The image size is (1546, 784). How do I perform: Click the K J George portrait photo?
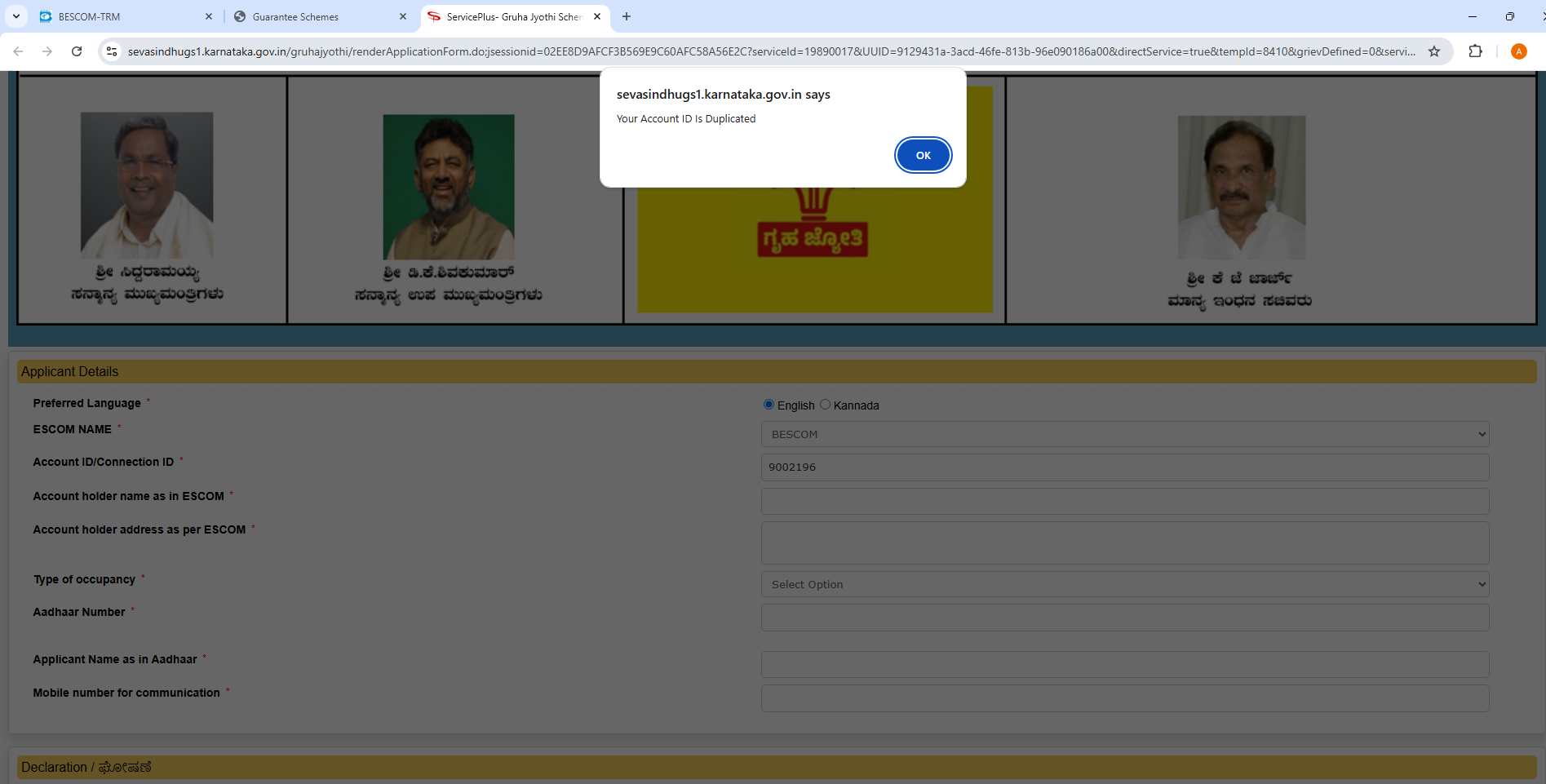pos(1242,188)
